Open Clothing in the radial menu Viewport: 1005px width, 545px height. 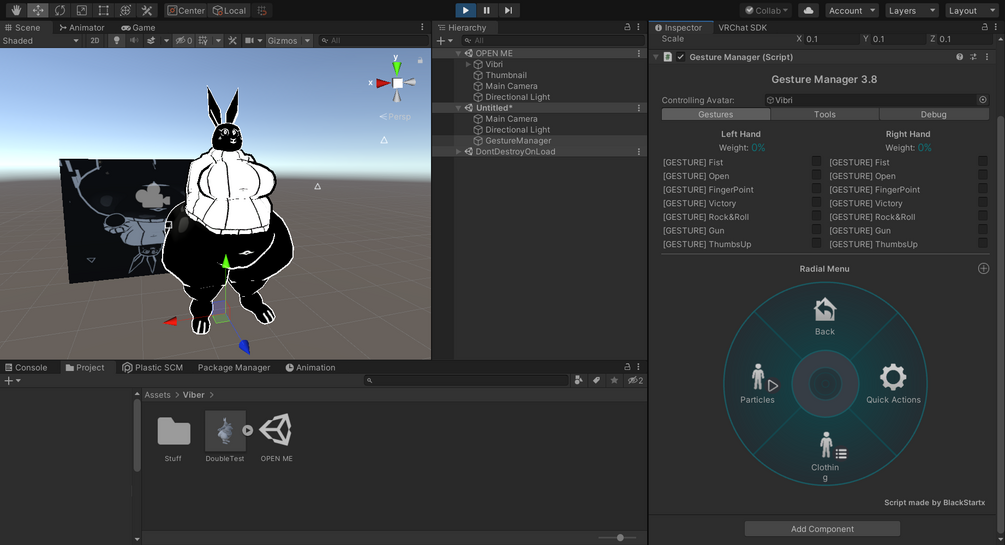pyautogui.click(x=825, y=456)
